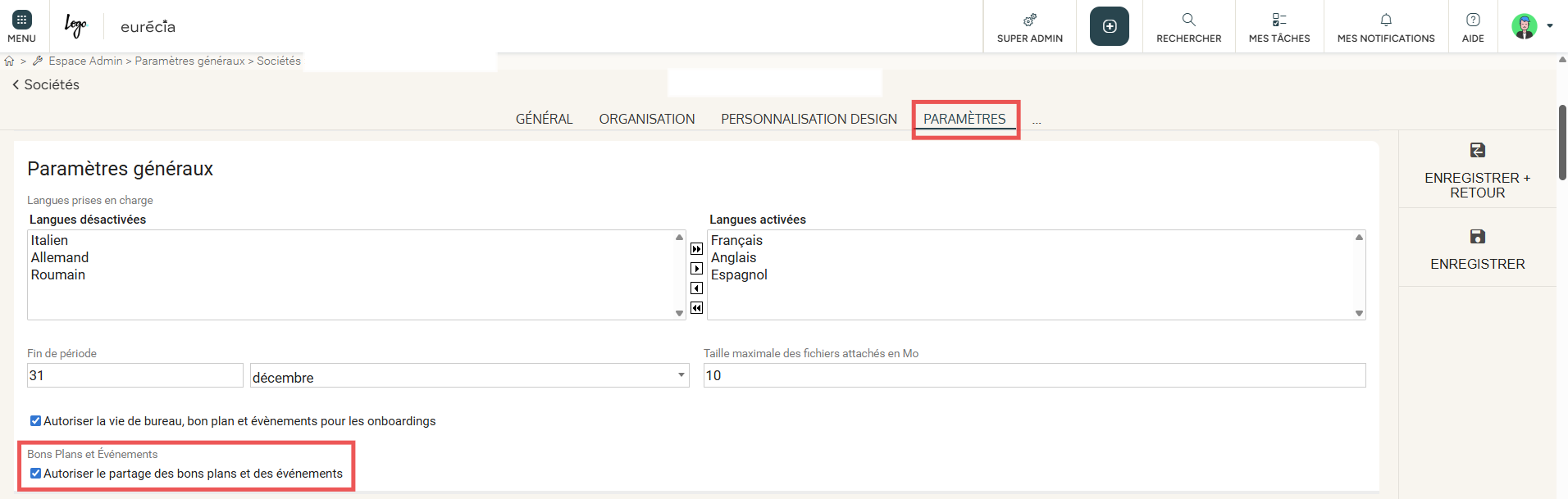Move all languages to deactivated list

point(696,308)
